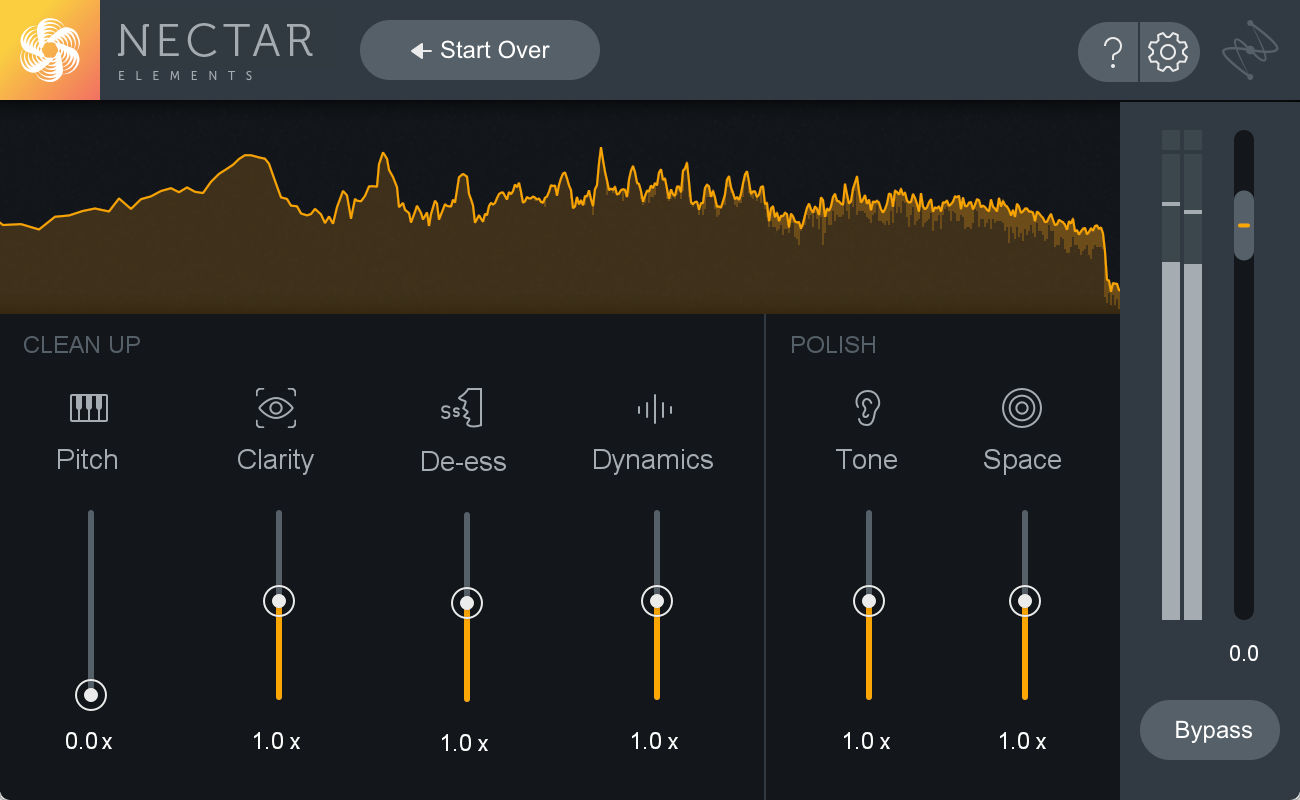The image size is (1300, 800).
Task: Select the Pitch module keyboard icon
Action: coord(88,407)
